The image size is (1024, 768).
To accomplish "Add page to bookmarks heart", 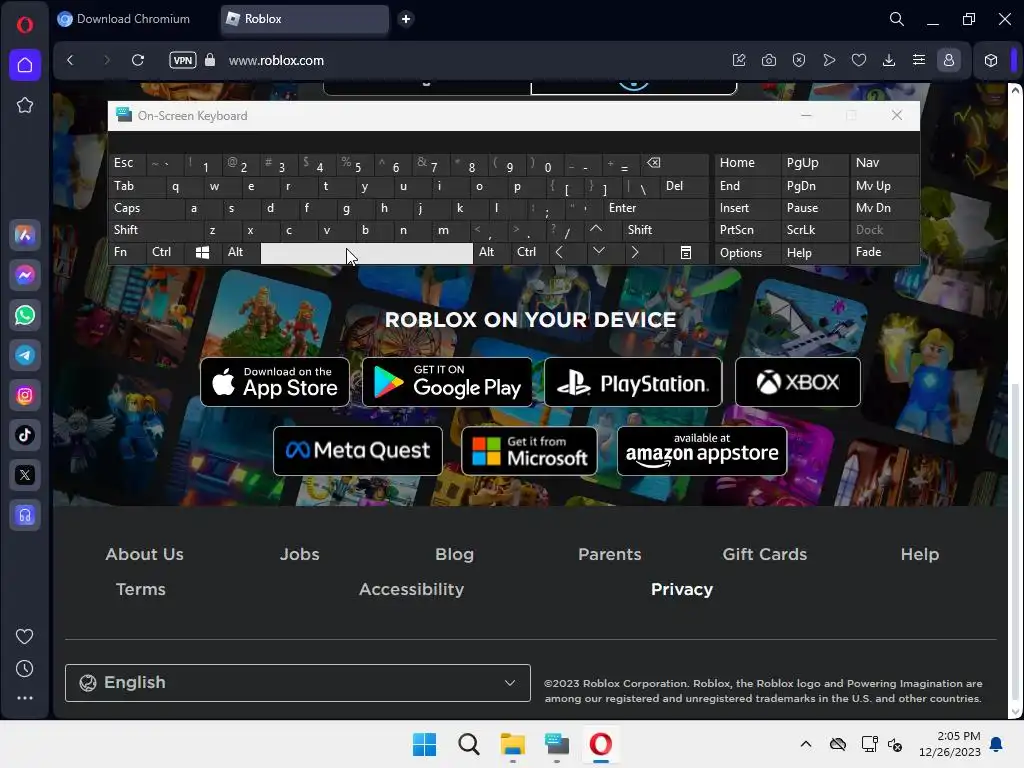I will (859, 60).
